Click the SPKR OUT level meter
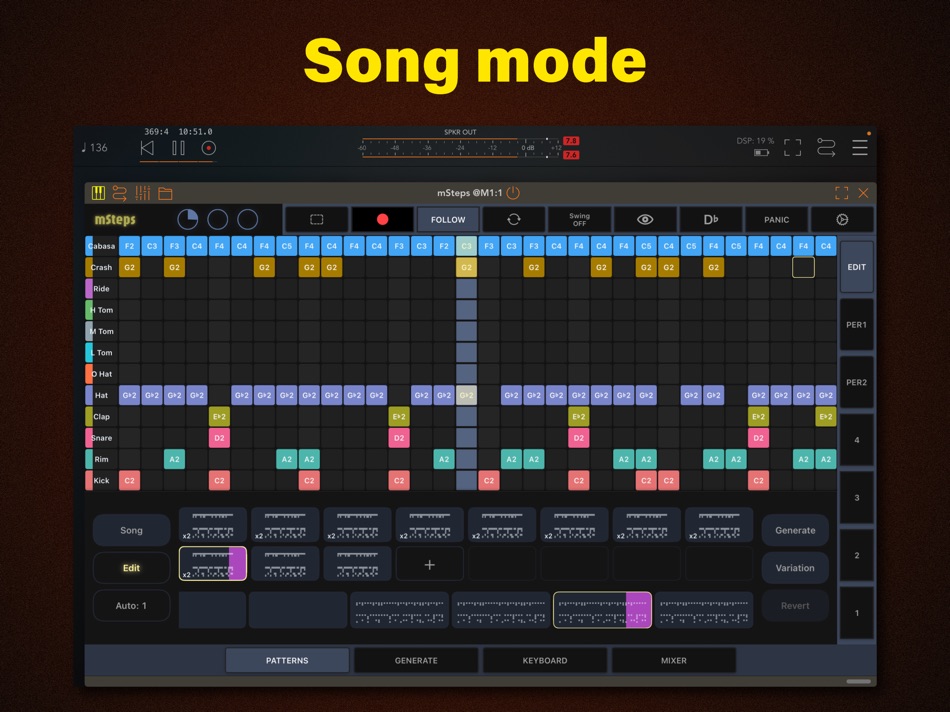 tap(462, 147)
